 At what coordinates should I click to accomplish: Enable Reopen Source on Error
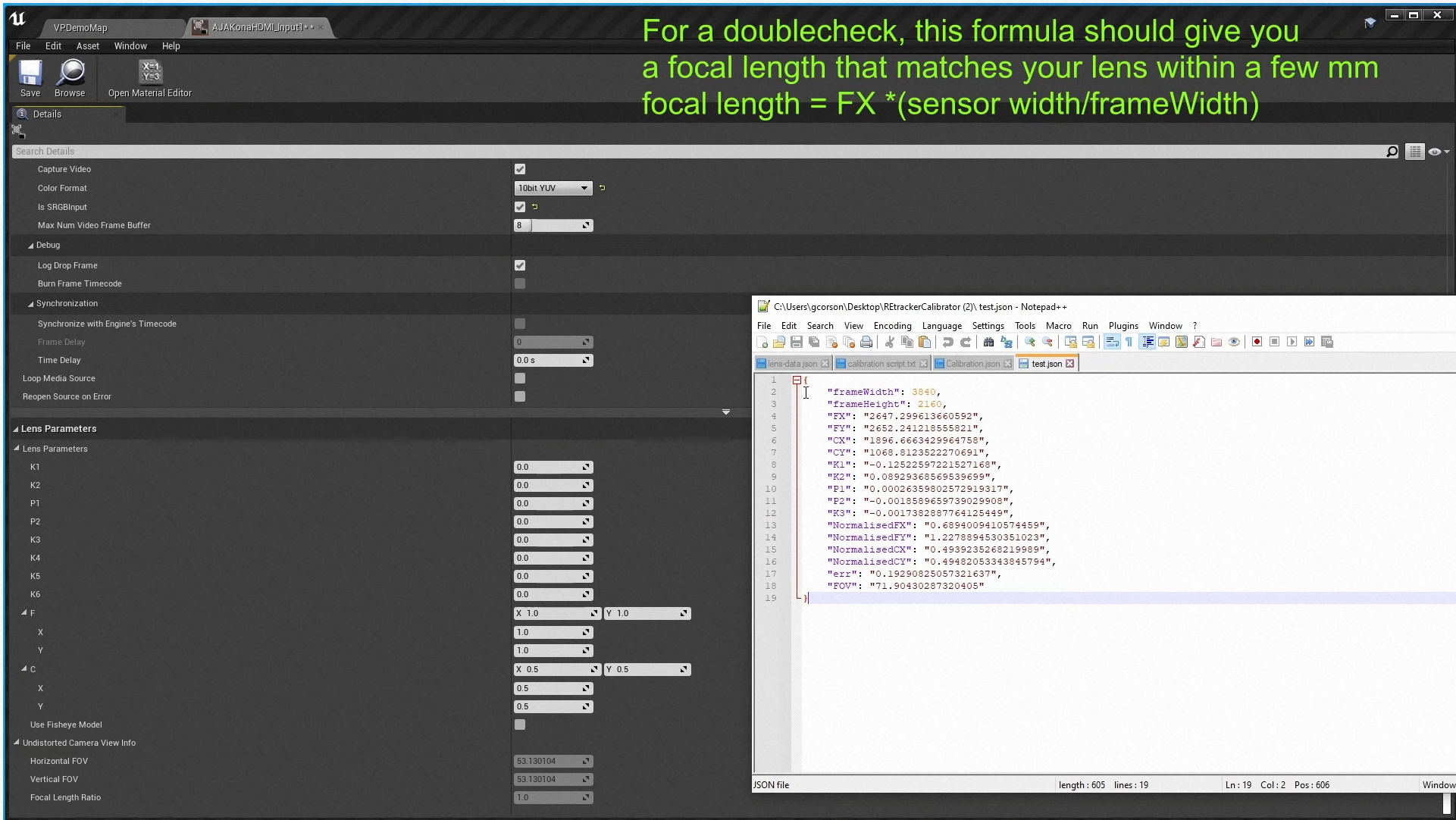tap(520, 396)
